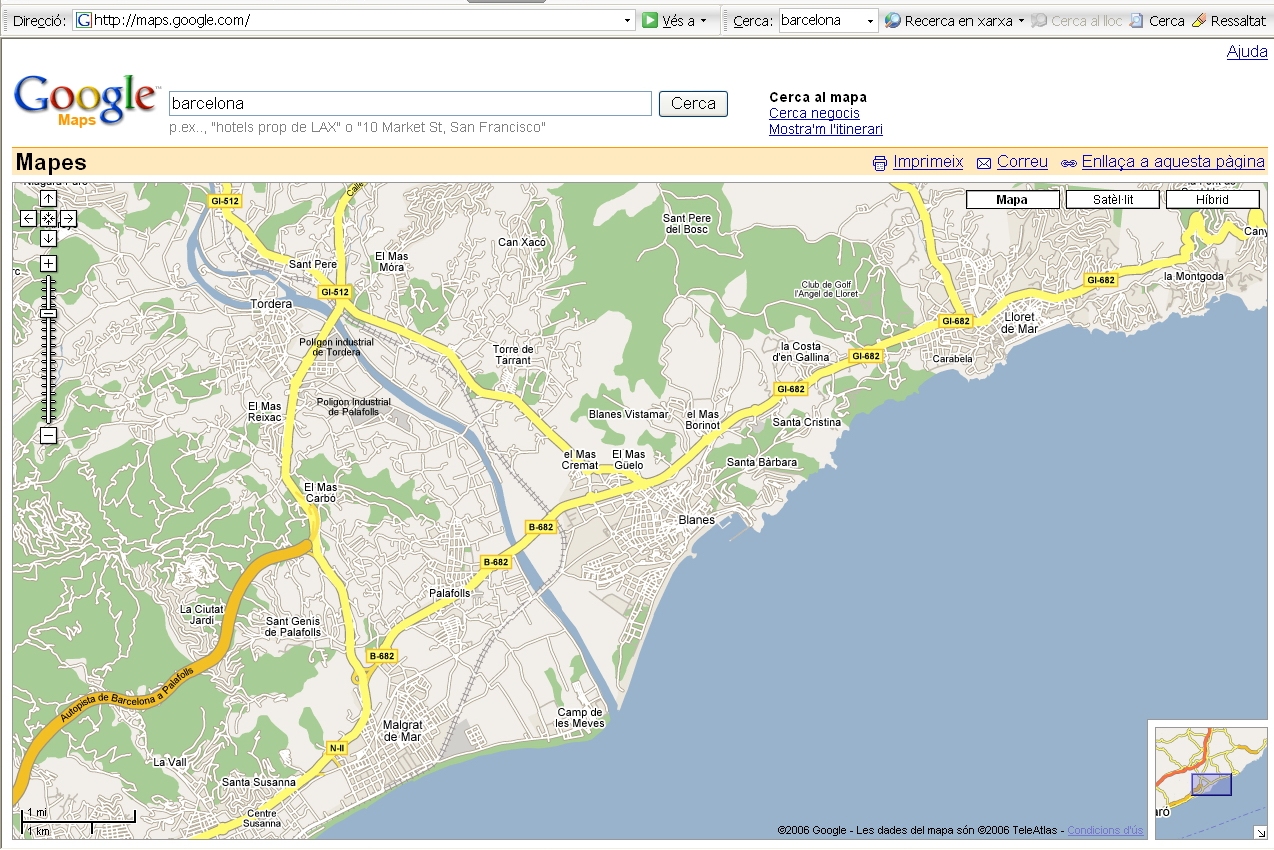1274x850 pixels.
Task: Pan the map left with the arrow button
Action: [28, 219]
